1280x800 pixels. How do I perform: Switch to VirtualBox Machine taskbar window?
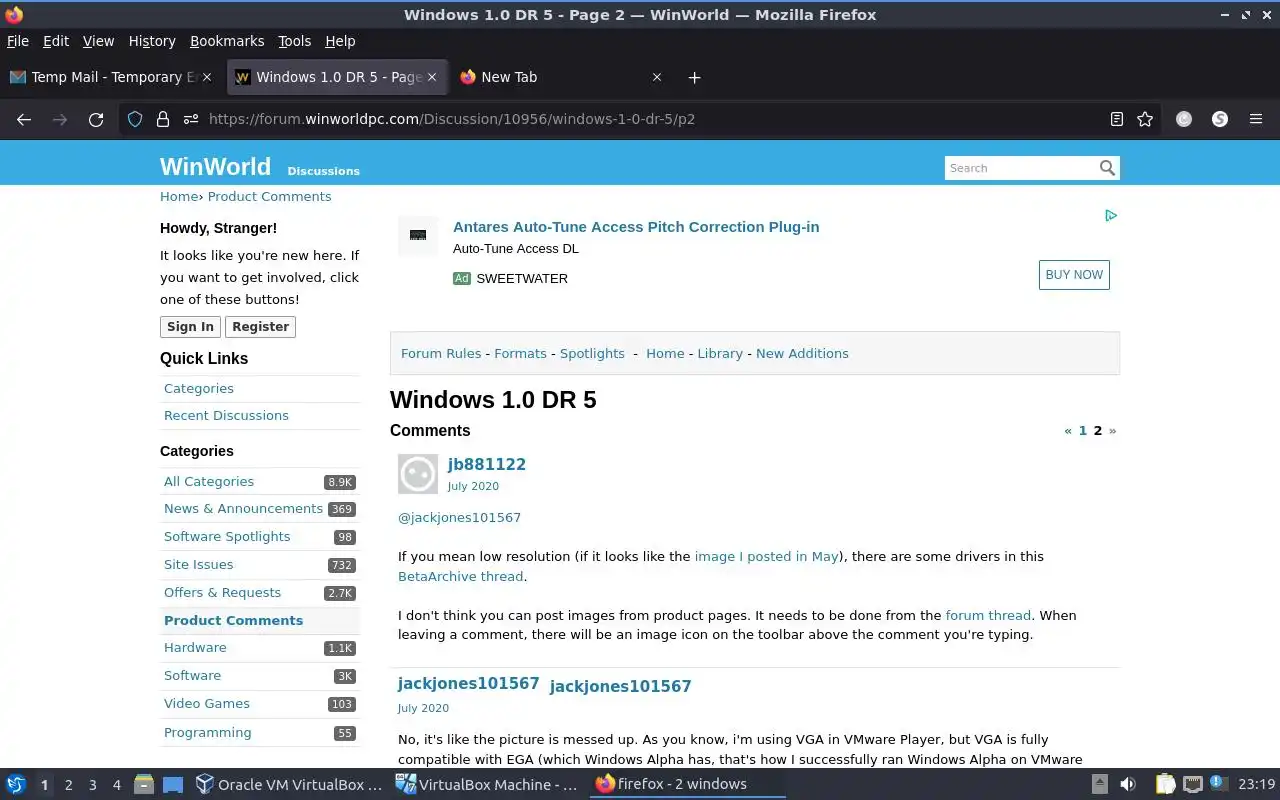click(487, 784)
